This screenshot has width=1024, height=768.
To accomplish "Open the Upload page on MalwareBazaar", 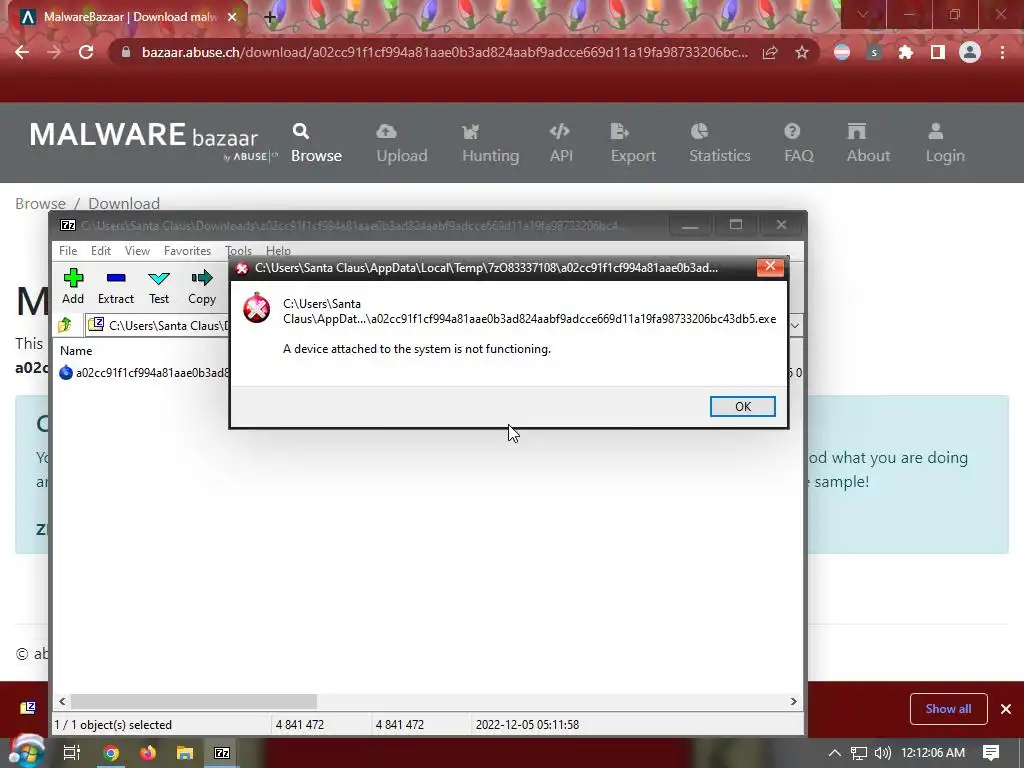I will point(402,143).
